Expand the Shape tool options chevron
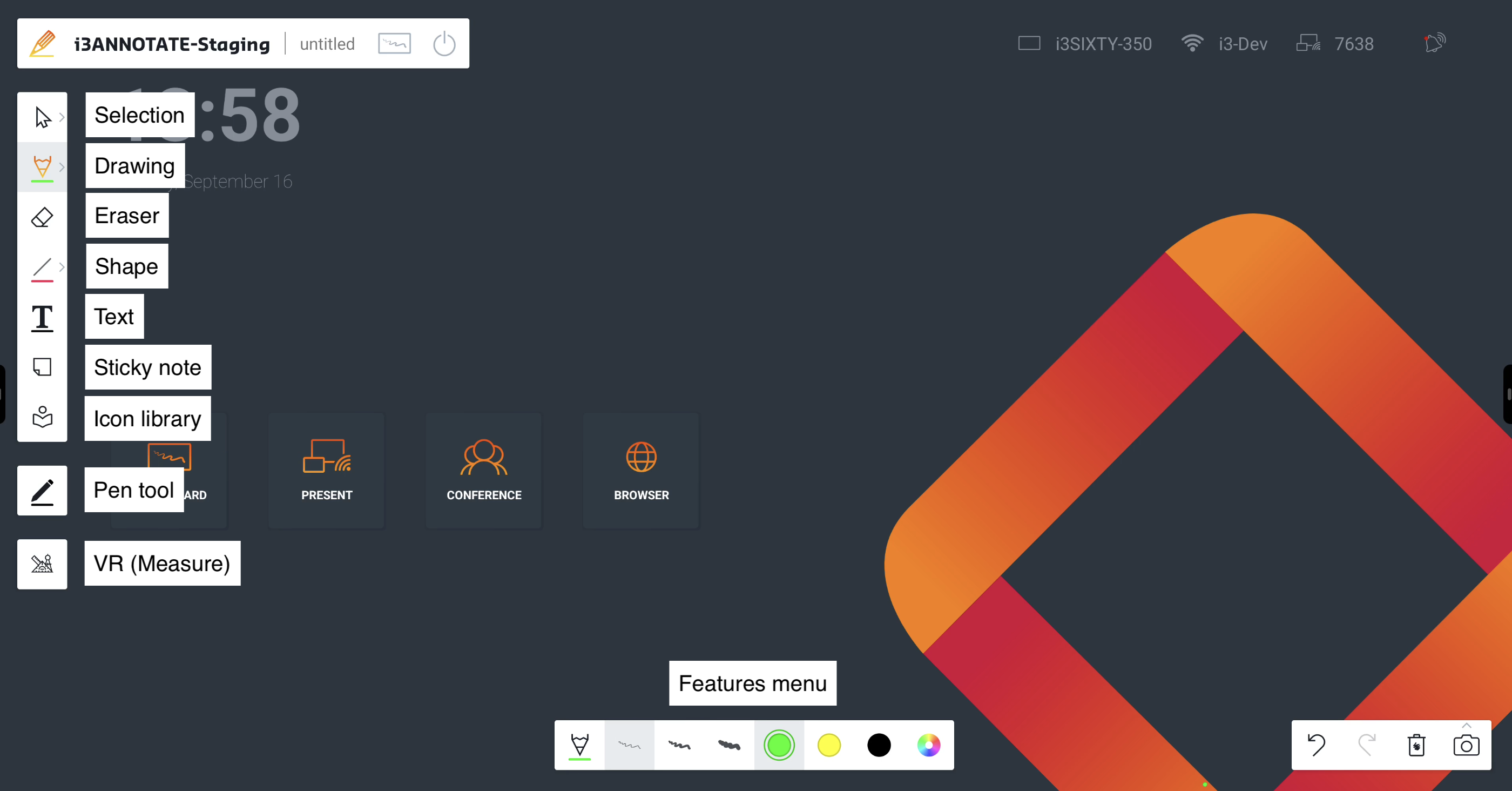The width and height of the screenshot is (1512, 791). (62, 267)
